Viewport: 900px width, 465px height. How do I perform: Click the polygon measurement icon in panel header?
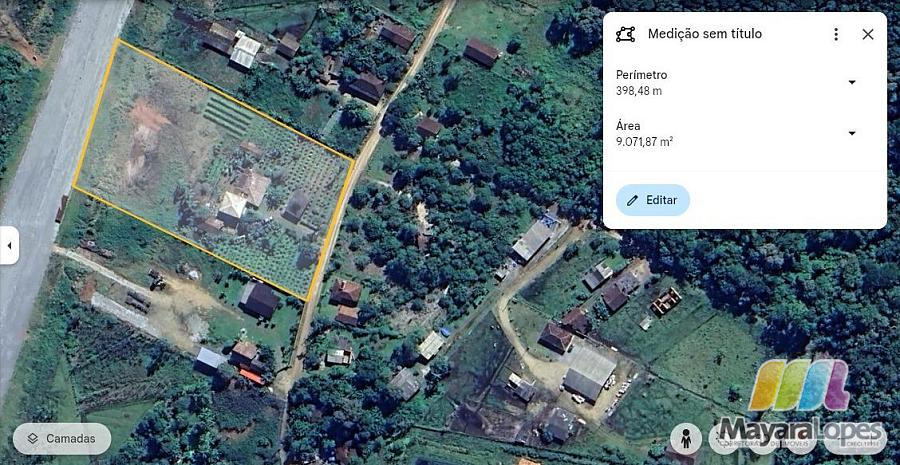(625, 34)
